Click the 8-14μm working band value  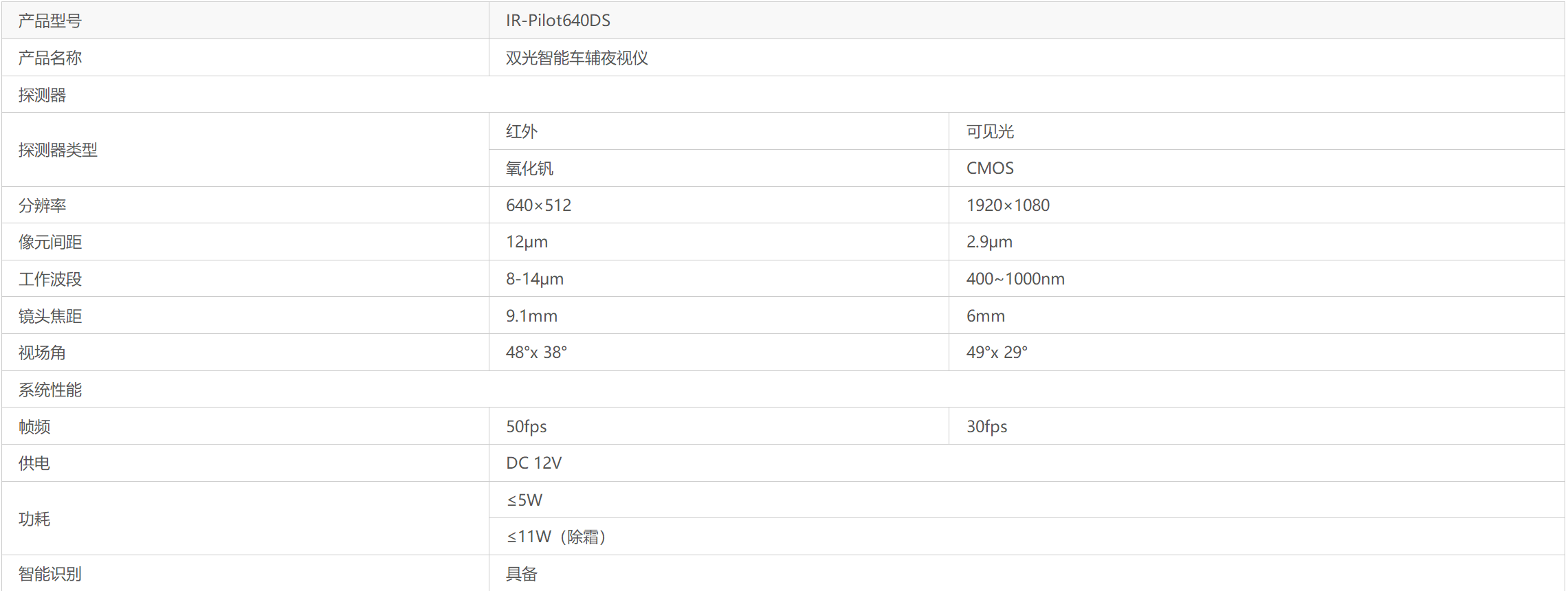(534, 279)
